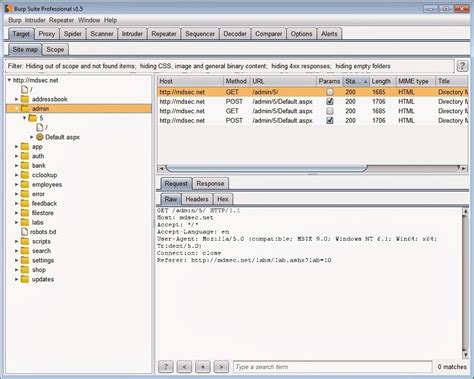Click the search help ? button
Screen dimensions: 474x379
tap(166, 367)
